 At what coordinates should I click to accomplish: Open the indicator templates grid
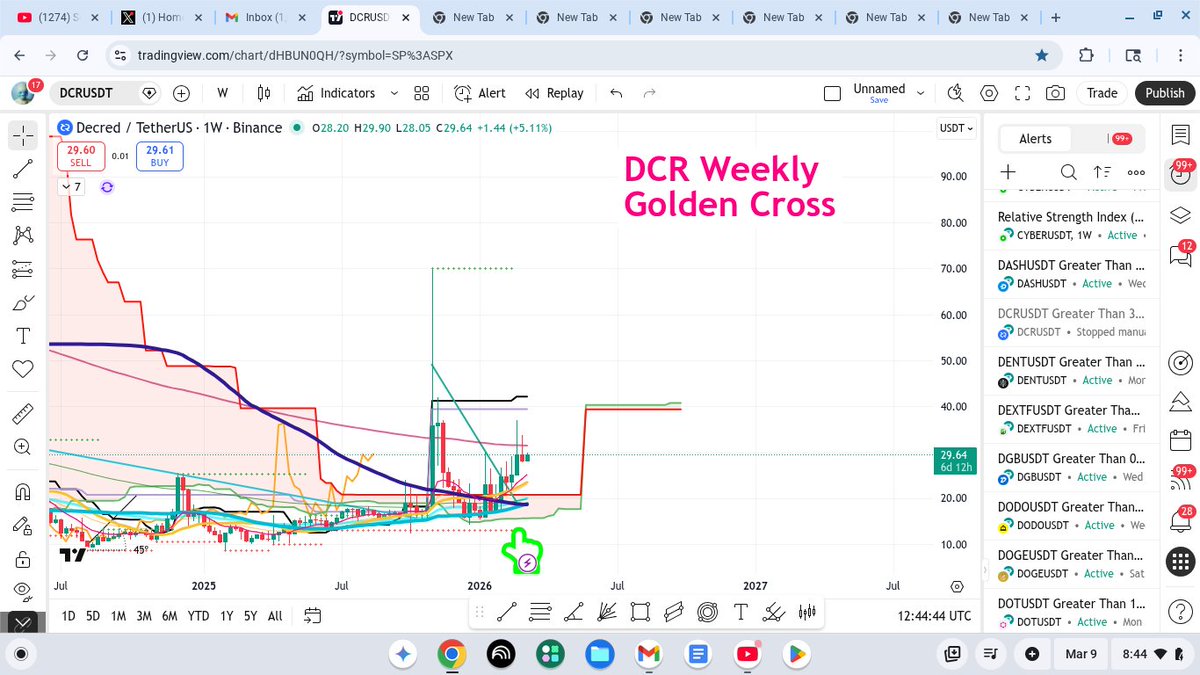point(421,93)
